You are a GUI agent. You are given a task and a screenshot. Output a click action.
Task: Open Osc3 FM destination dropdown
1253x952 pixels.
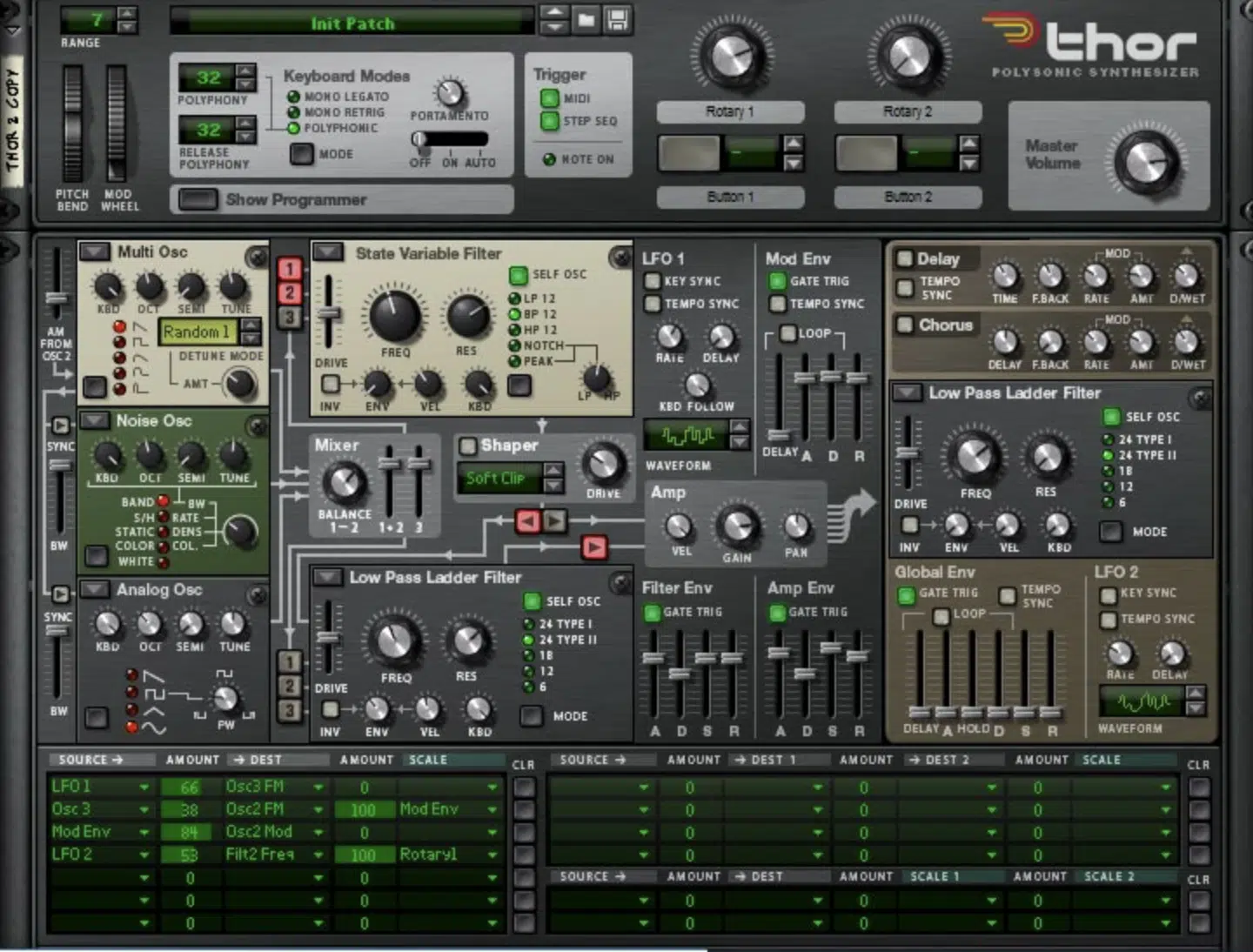tap(318, 787)
